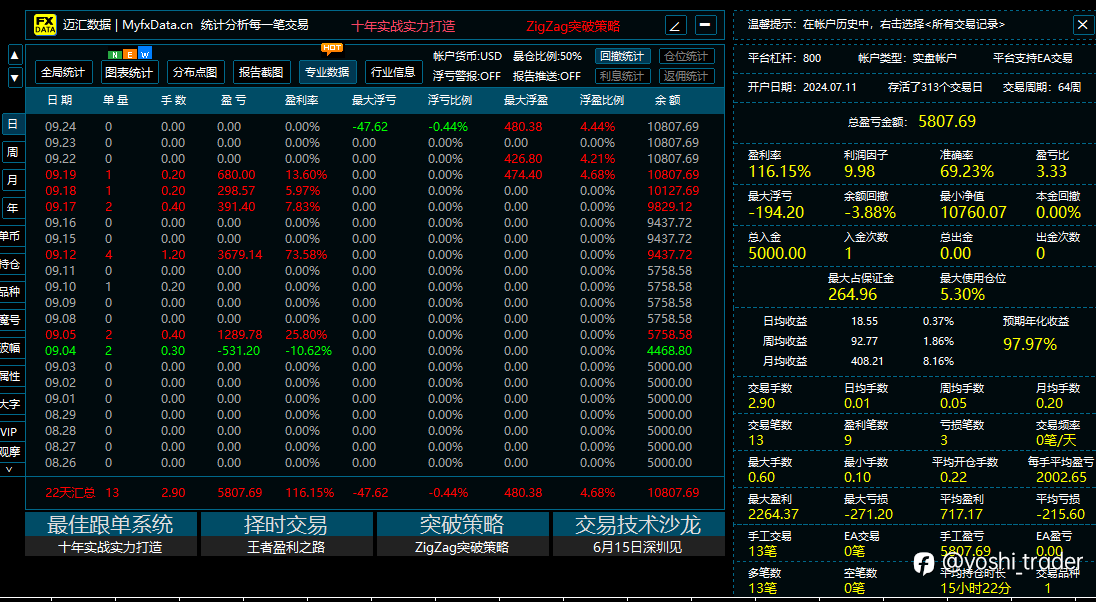
Task: Click the down arrow on left sidebar
Action: point(15,78)
